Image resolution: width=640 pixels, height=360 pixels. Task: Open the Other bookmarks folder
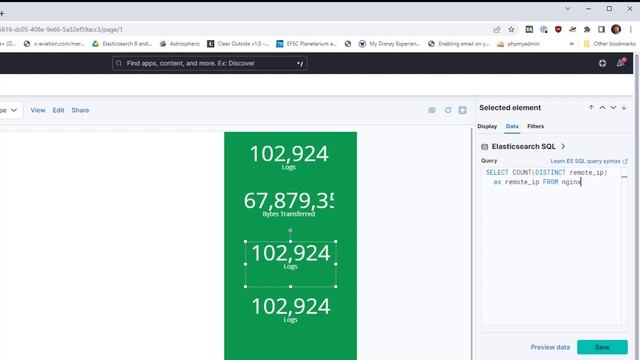click(609, 44)
